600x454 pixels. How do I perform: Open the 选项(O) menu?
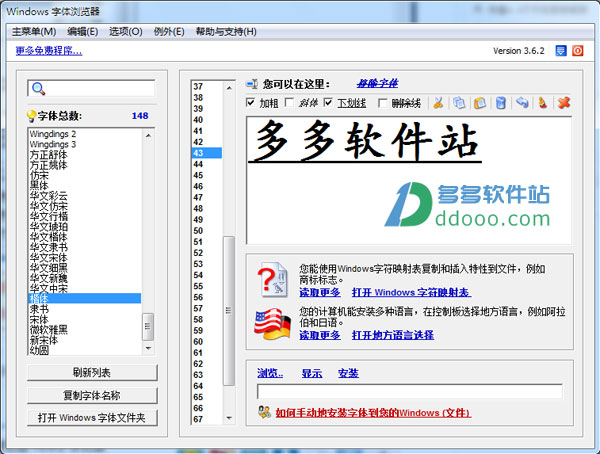(126, 31)
